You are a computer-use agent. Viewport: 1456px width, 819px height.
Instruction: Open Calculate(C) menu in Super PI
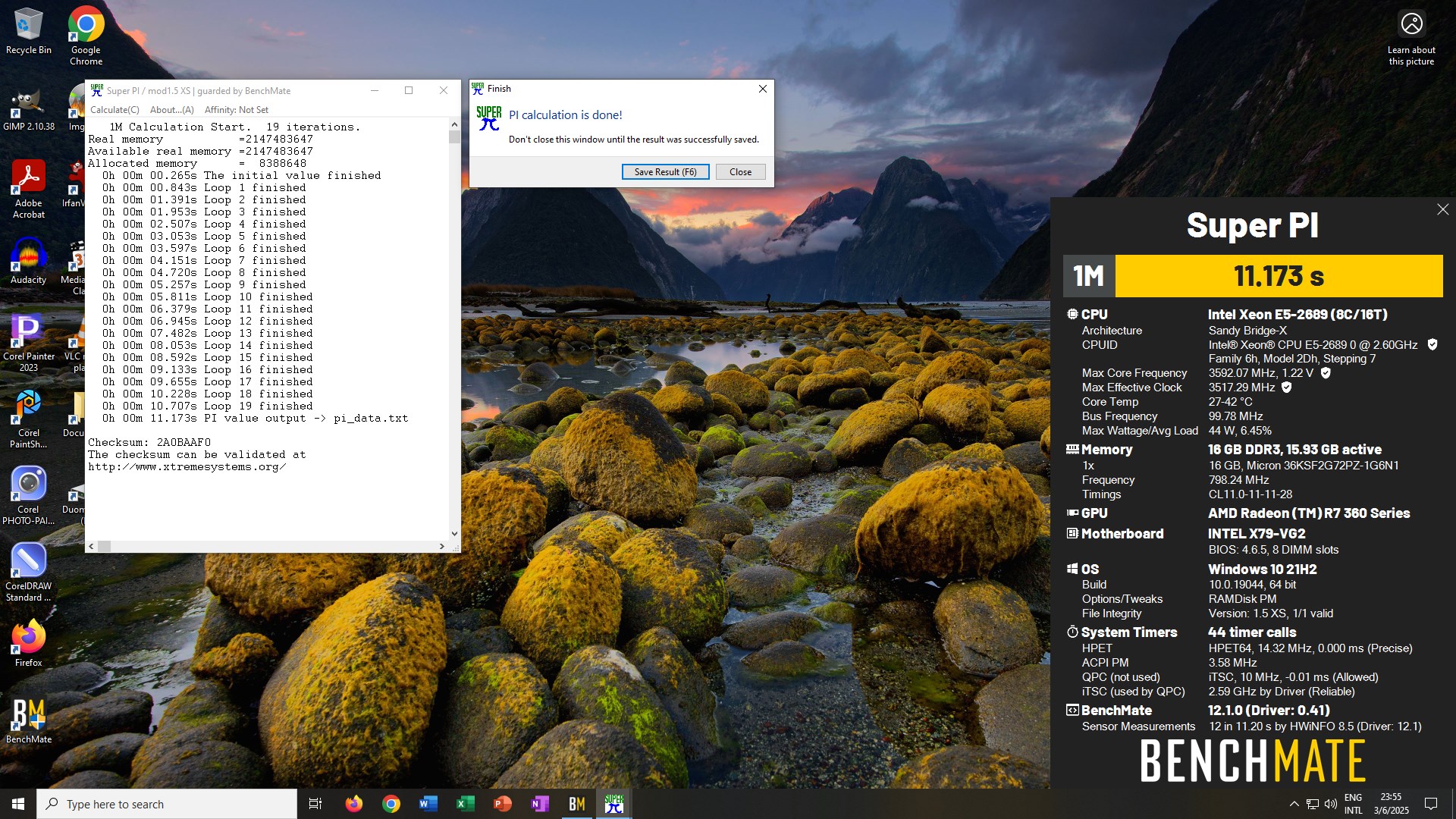(115, 110)
